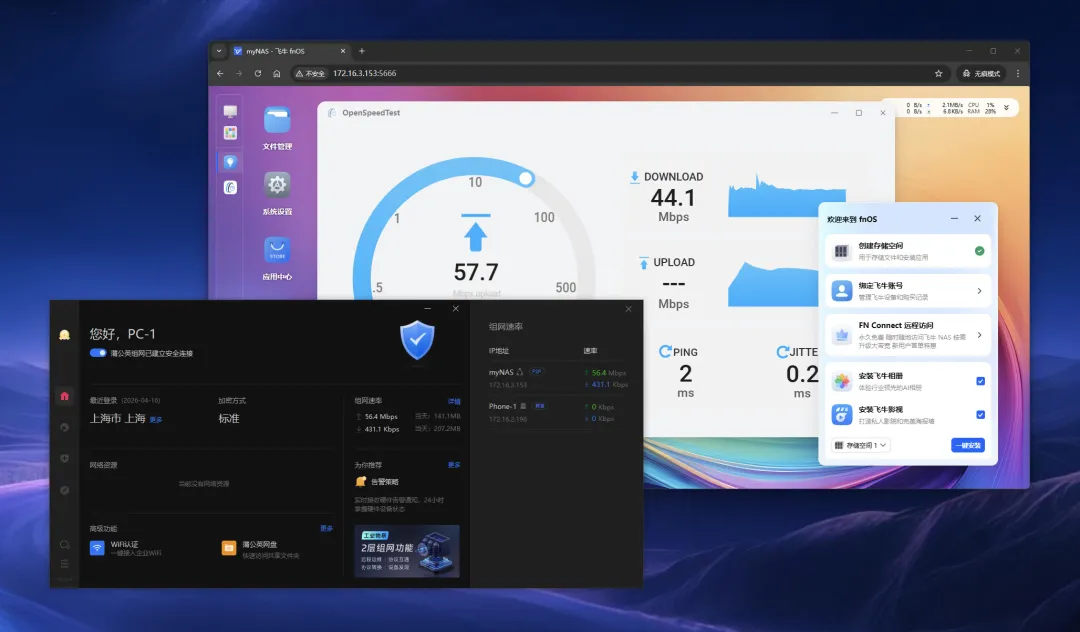Expand the 绑定飞牛账号 entry arrow
Image resolution: width=1080 pixels, height=632 pixels.
(x=979, y=291)
